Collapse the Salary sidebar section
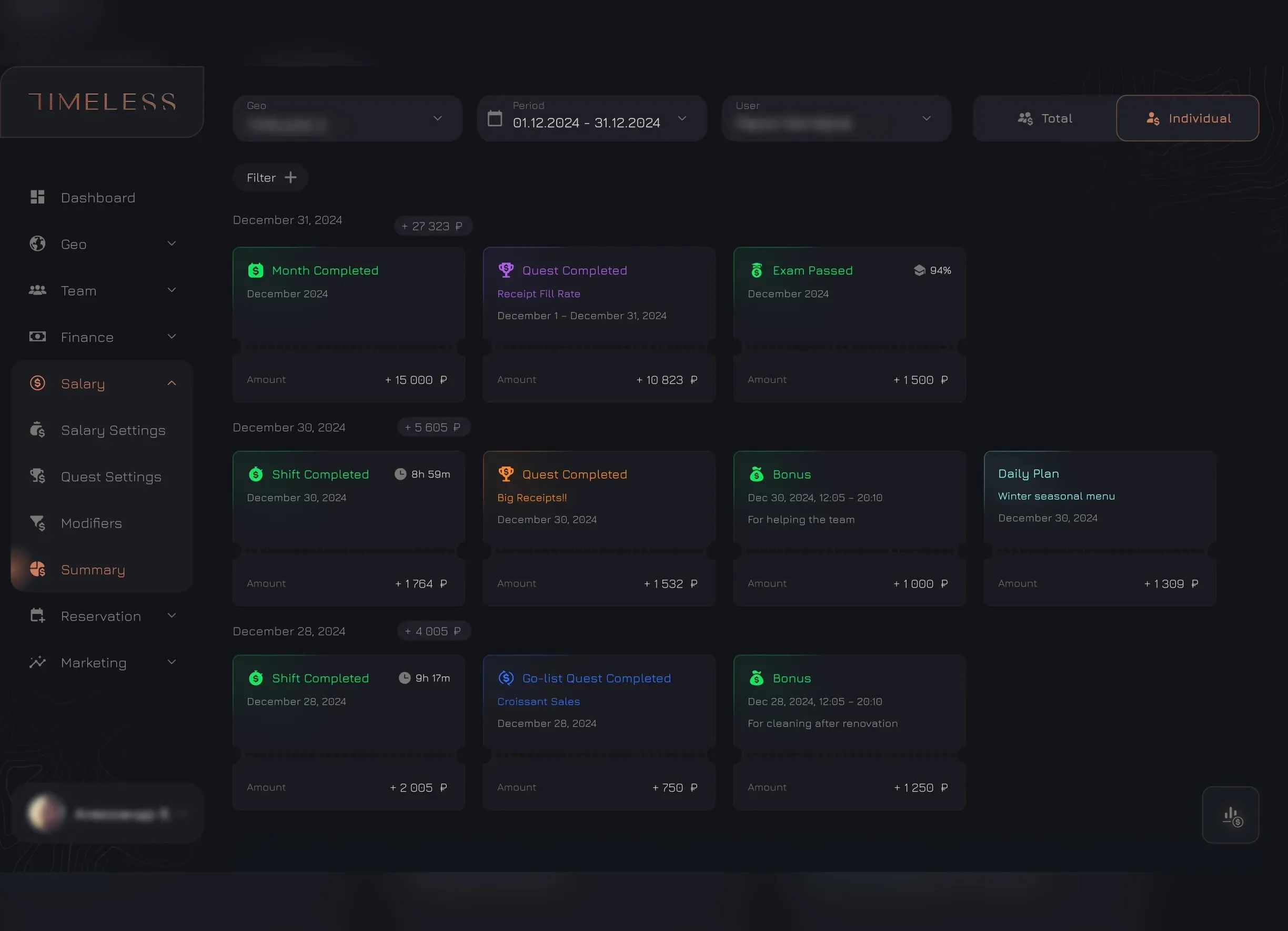Viewport: 1288px width, 931px height. pyautogui.click(x=172, y=383)
